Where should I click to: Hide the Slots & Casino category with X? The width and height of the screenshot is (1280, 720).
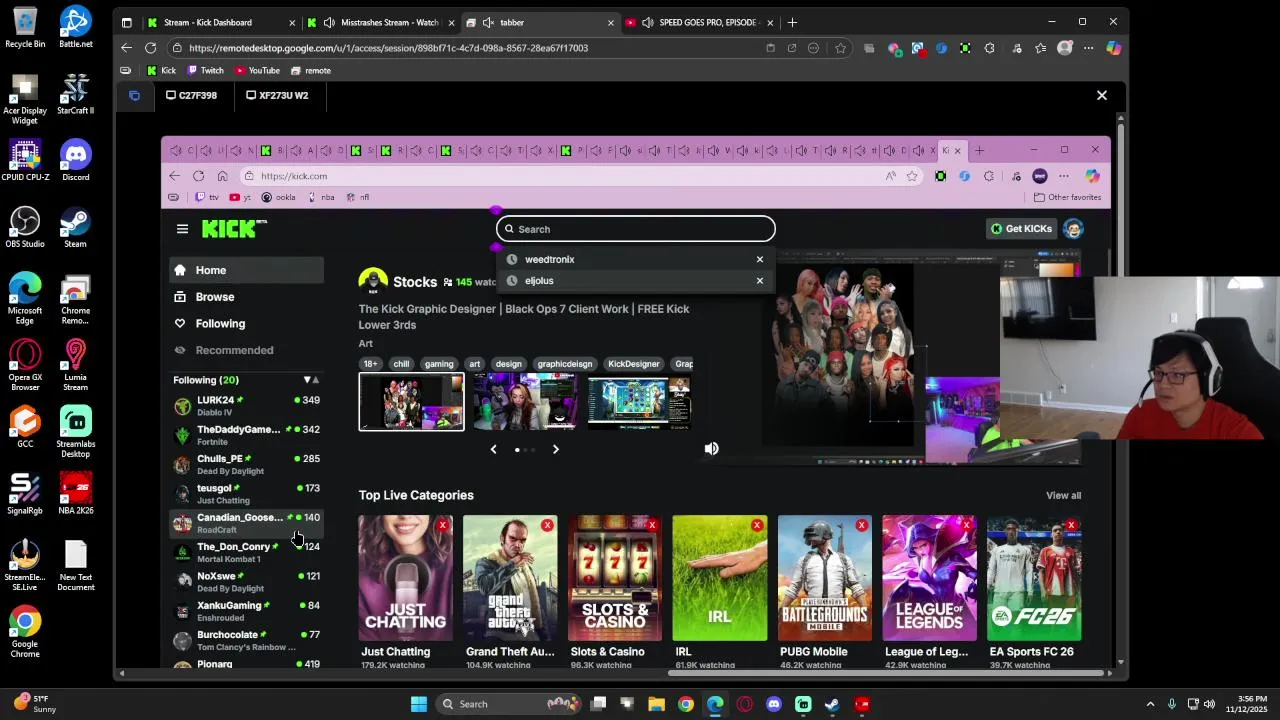tap(652, 525)
